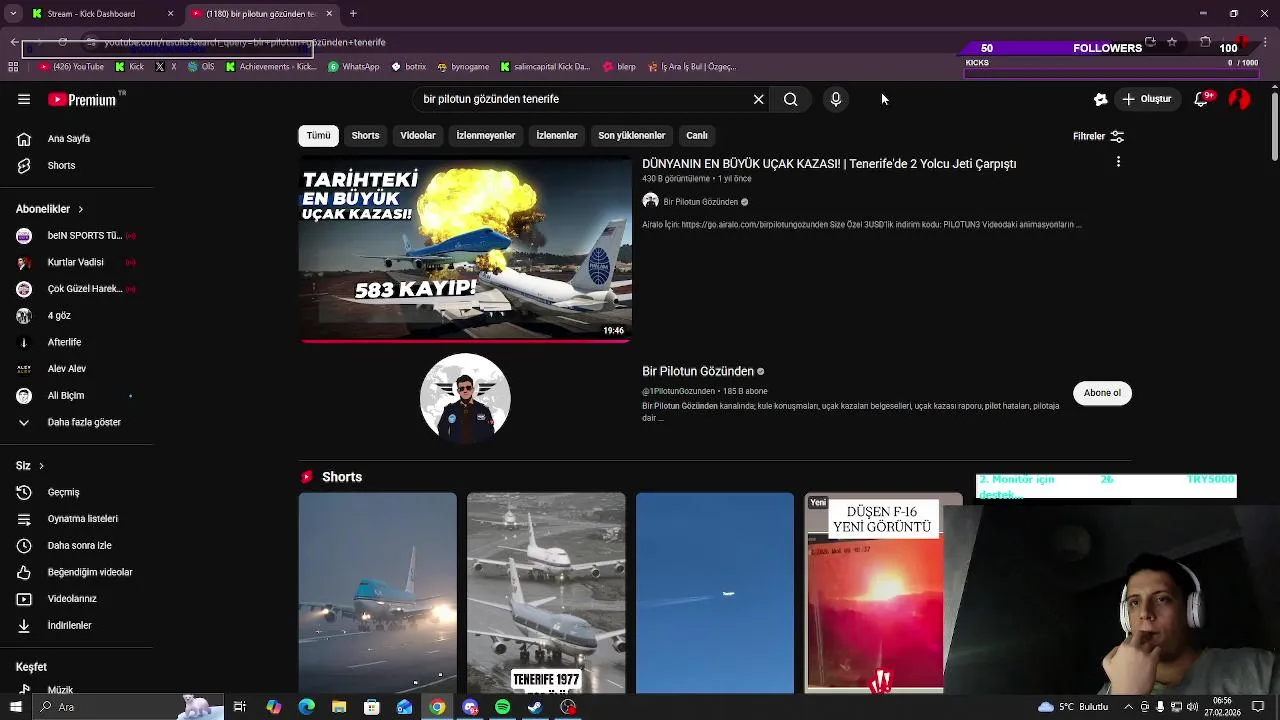Open Steam from the taskbar
The height and width of the screenshot is (720, 1280).
coord(536,707)
